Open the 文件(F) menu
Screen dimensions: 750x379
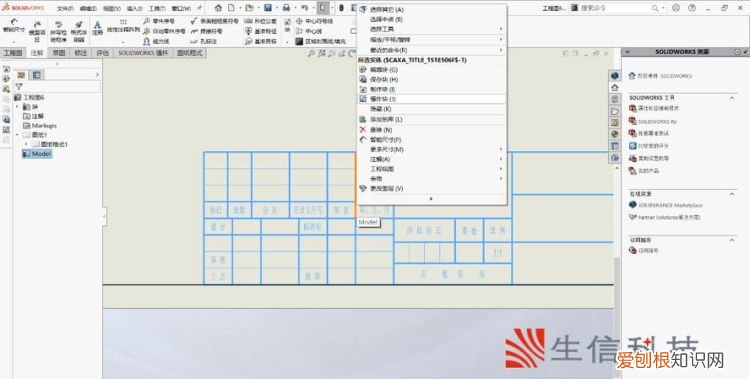[x=65, y=9]
